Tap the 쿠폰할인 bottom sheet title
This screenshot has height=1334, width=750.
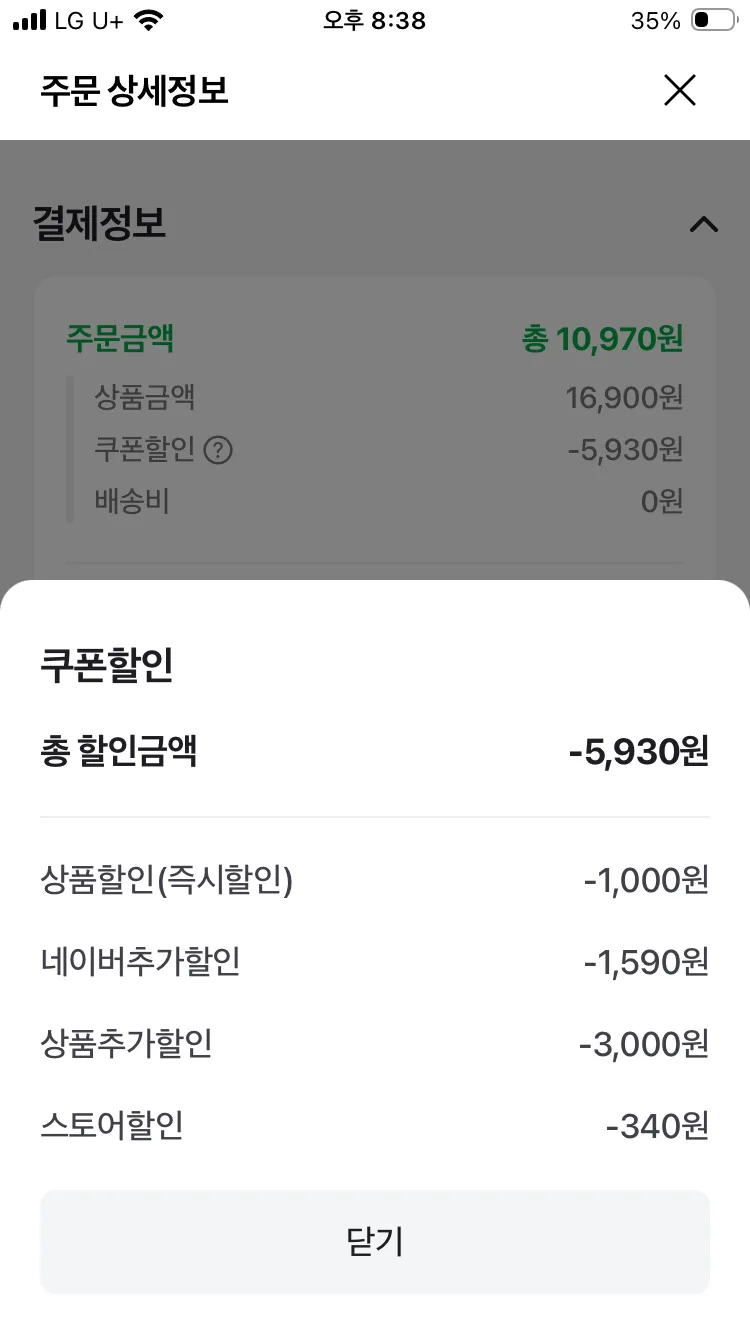pos(107,665)
